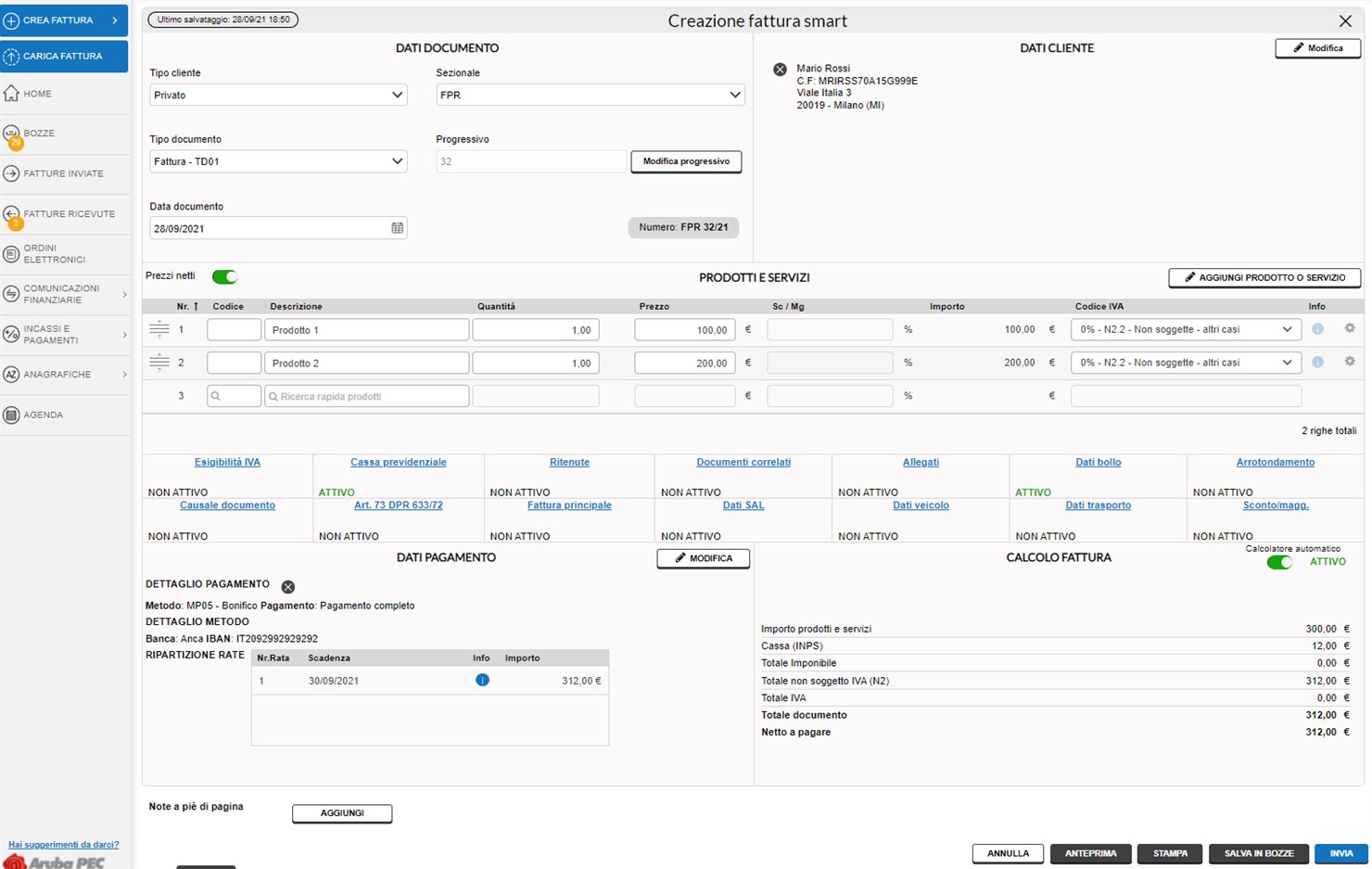Close the Creazione fattura smart window
The height and width of the screenshot is (869, 1372).
pos(1345,21)
